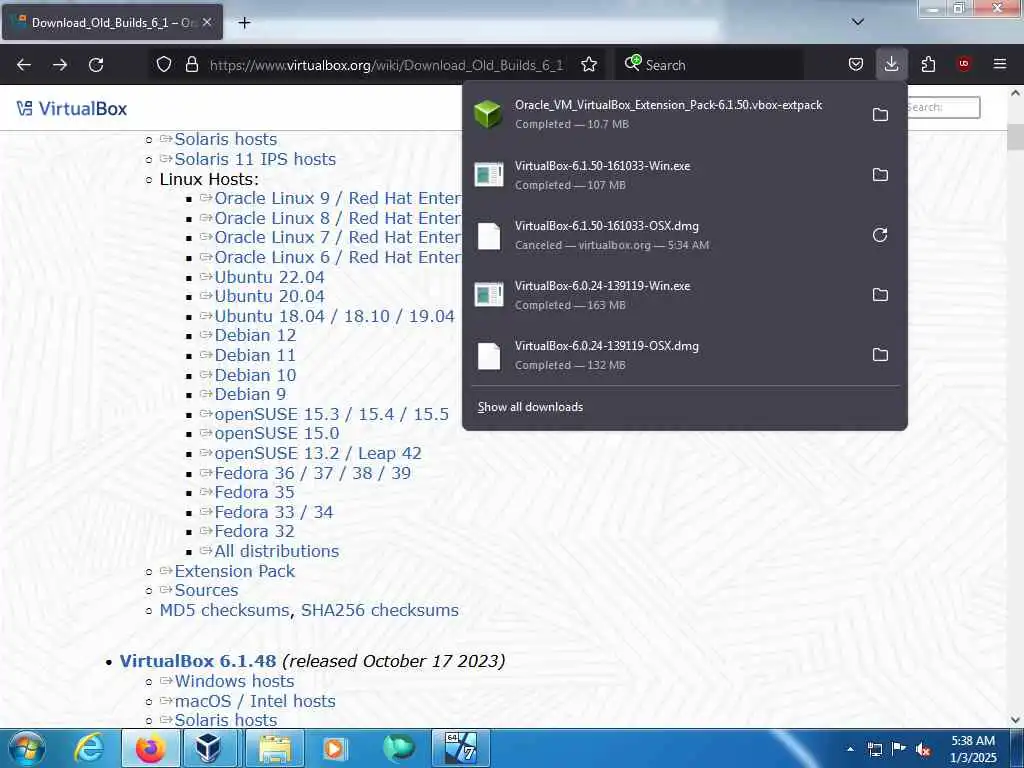Open the MD5 checksums link
Screen dimensions: 1024x768
224,611
